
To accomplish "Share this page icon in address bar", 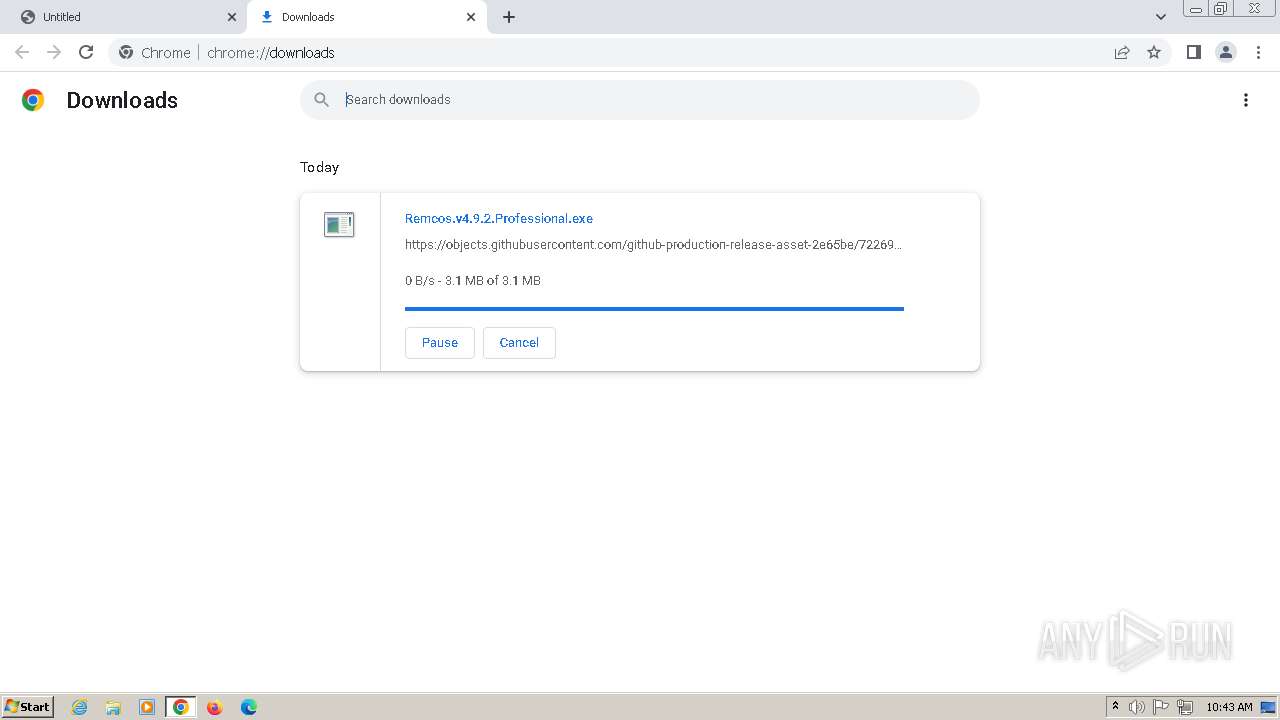I will 1122,52.
